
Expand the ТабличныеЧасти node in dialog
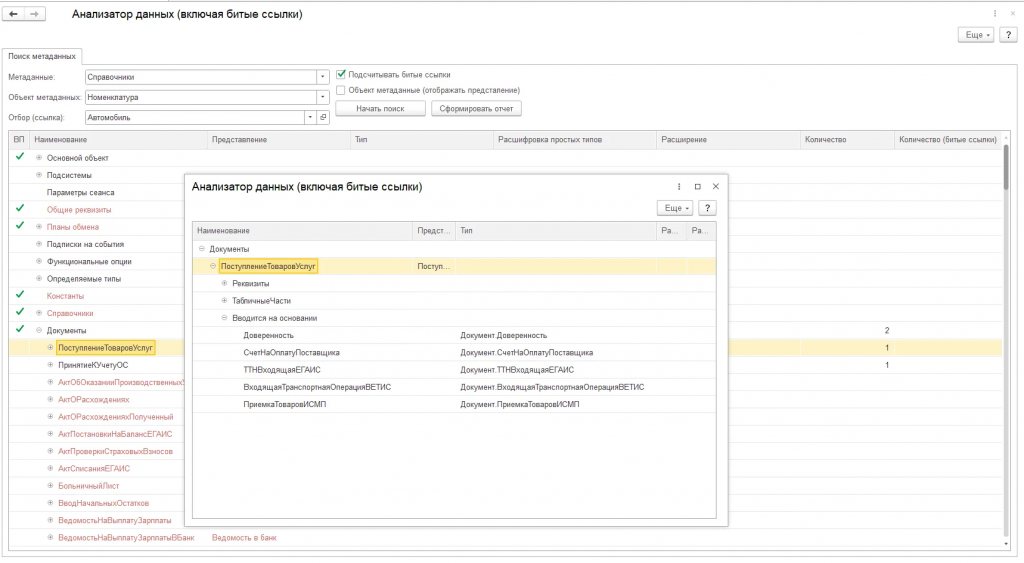[225, 300]
